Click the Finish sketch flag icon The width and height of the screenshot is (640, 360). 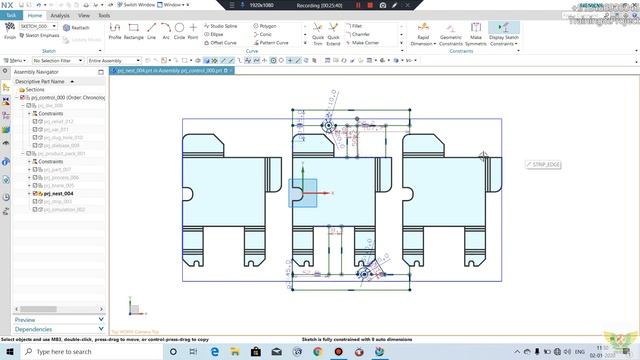[x=10, y=28]
